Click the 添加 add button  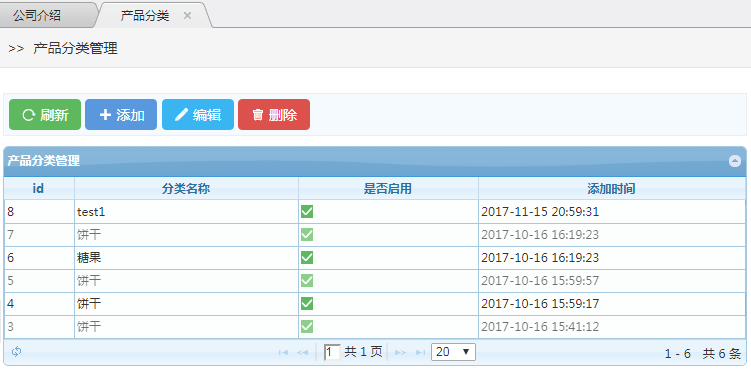[x=121, y=115]
